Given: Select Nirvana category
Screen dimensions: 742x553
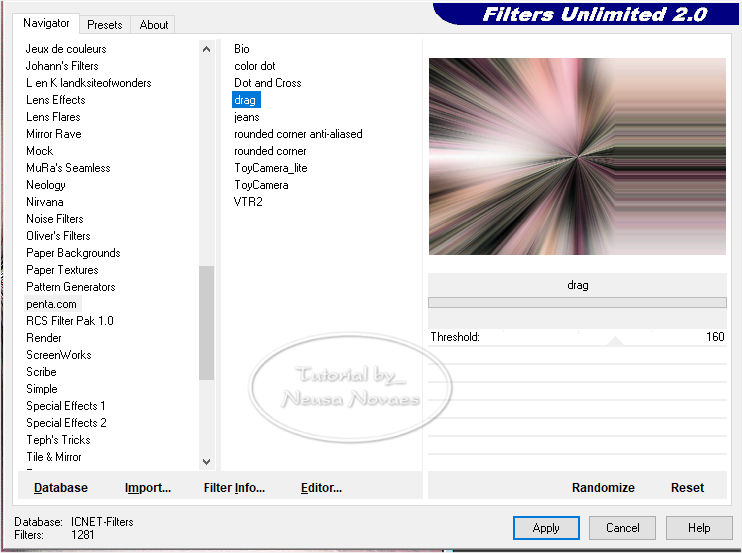Looking at the screenshot, I should coord(45,202).
